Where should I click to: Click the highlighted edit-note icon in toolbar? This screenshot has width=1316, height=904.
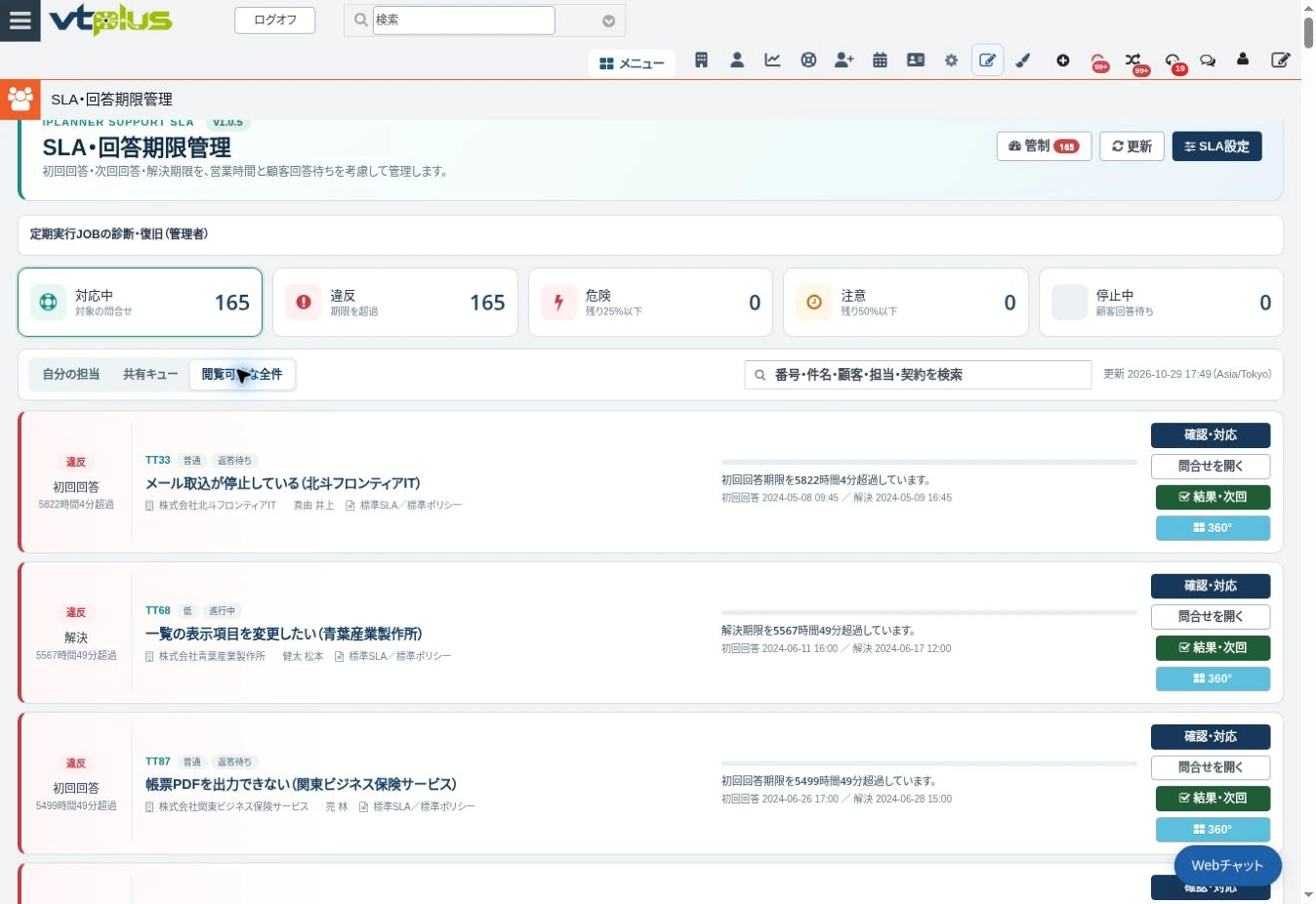pos(988,61)
